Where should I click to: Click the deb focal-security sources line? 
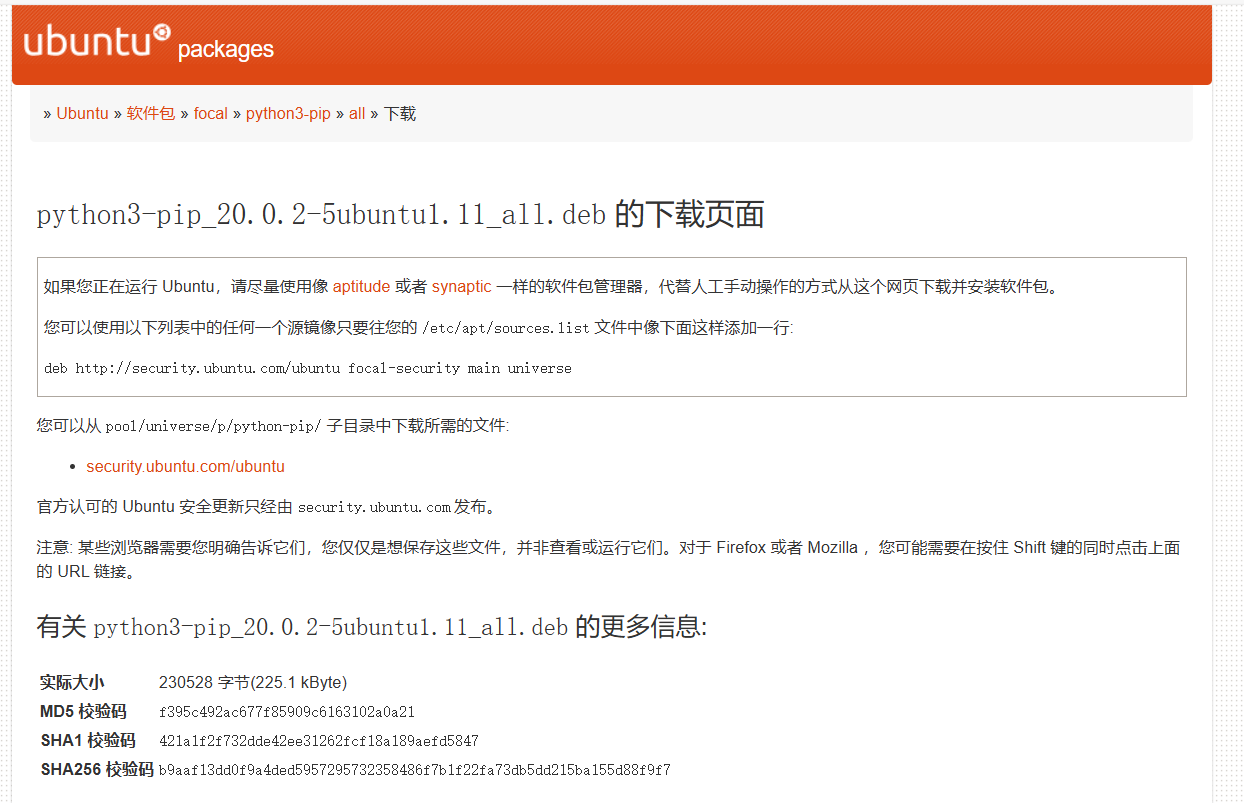pyautogui.click(x=308, y=369)
